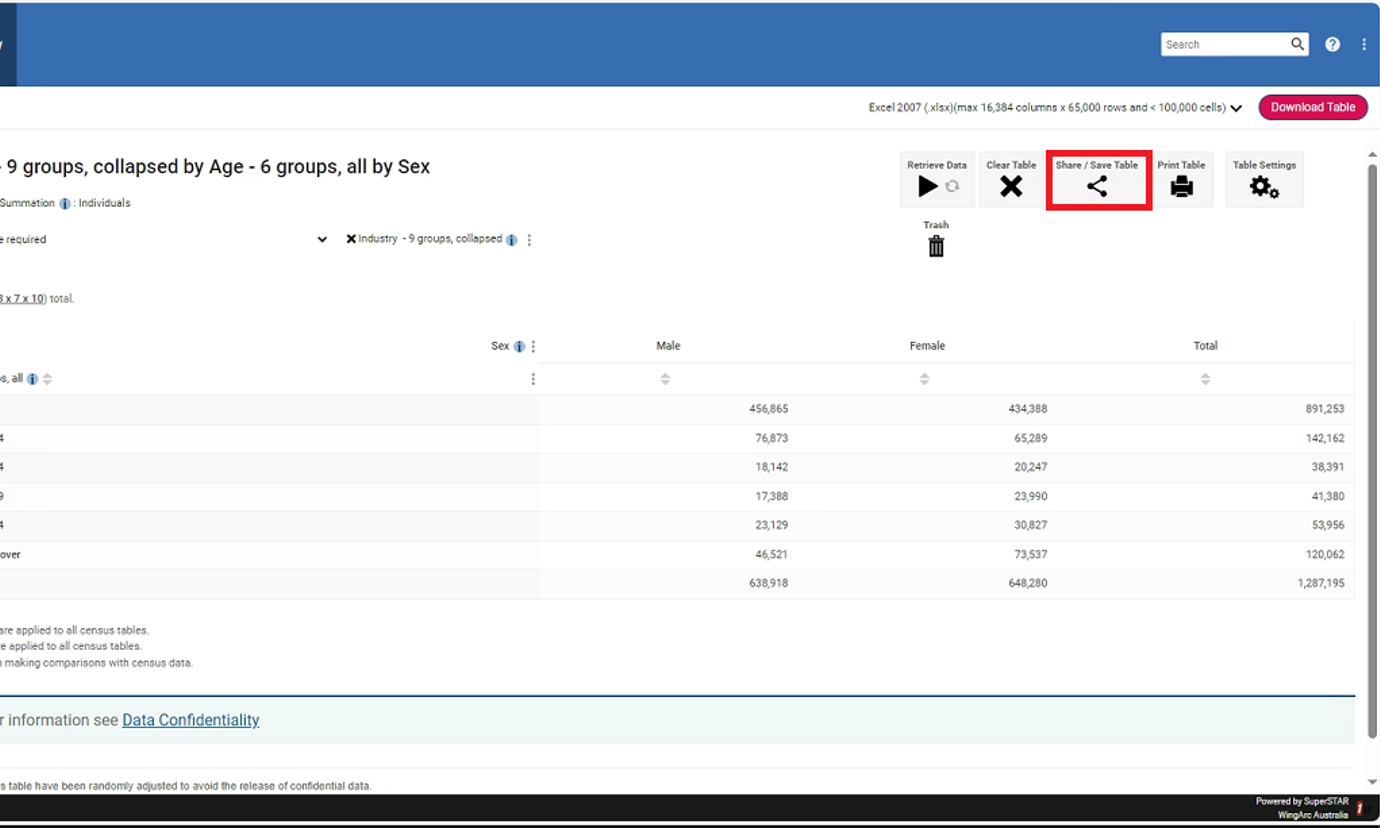Expand the Excel 2007 download format dropdown
1380x828 pixels.
point(1236,108)
